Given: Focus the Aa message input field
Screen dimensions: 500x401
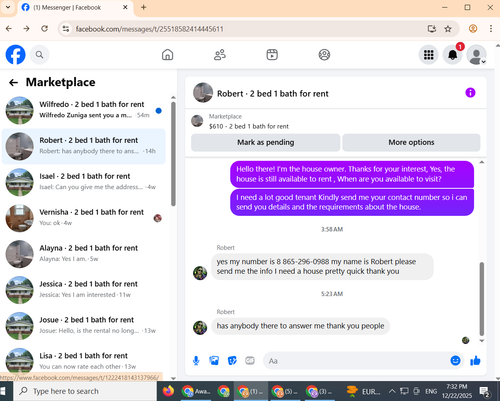Looking at the screenshot, I should click(357, 361).
